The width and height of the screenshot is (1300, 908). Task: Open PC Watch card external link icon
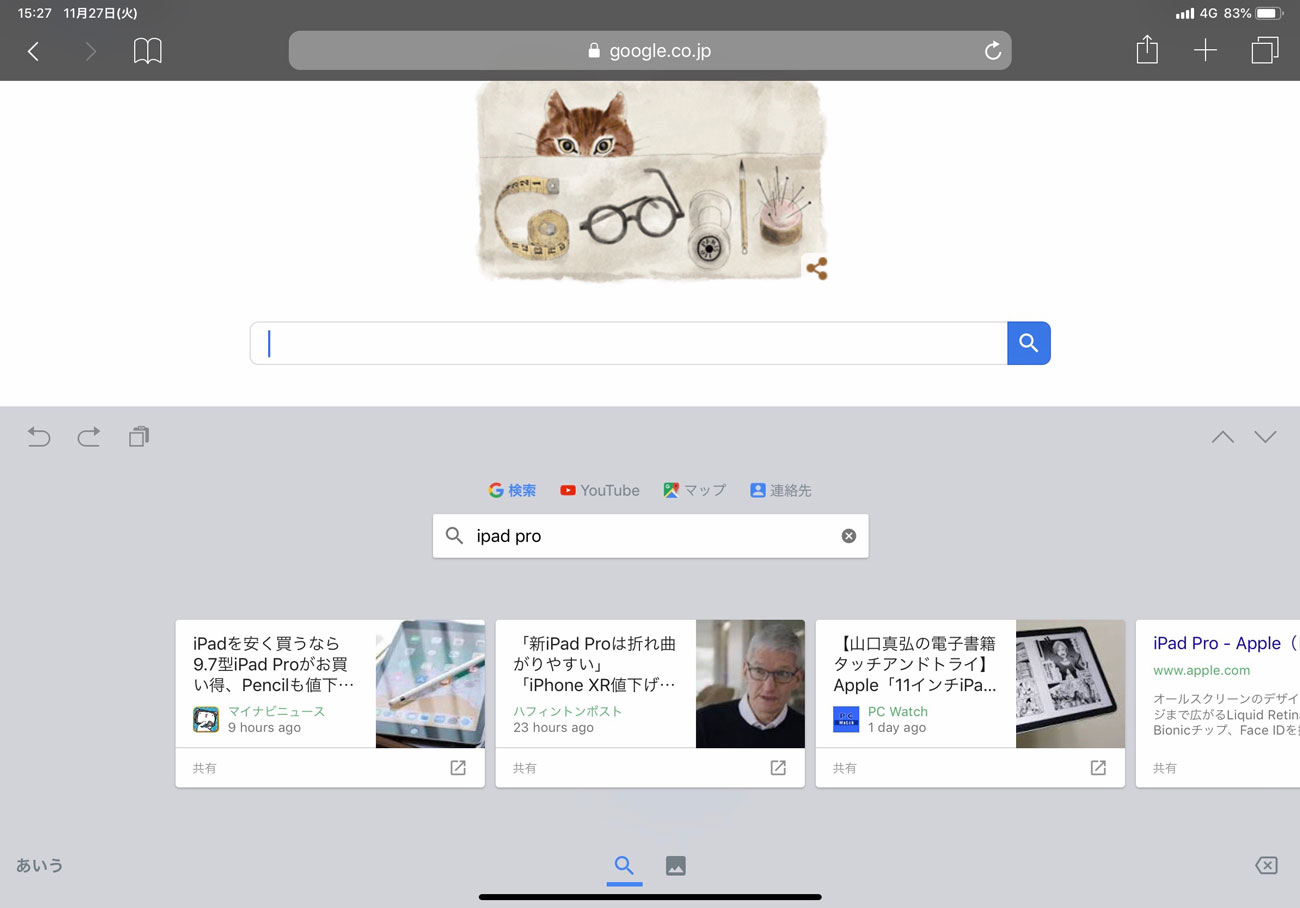coord(1098,768)
